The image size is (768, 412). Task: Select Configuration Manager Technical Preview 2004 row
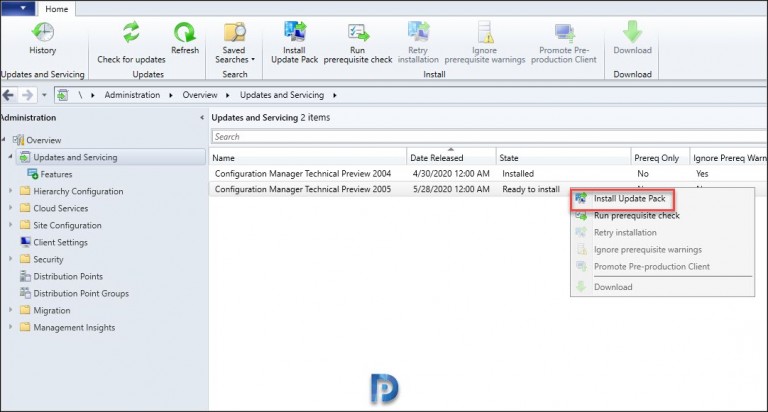[488, 173]
